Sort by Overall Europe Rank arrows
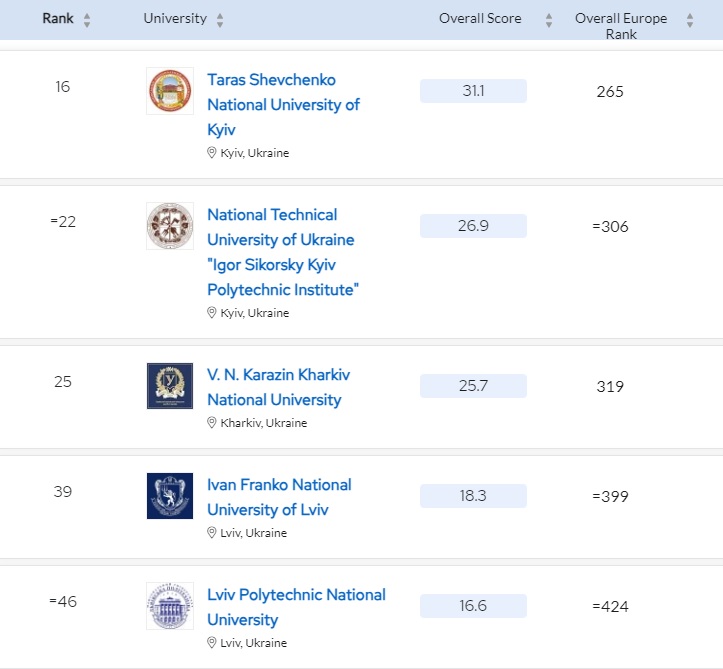The width and height of the screenshot is (723, 669). coord(689,20)
